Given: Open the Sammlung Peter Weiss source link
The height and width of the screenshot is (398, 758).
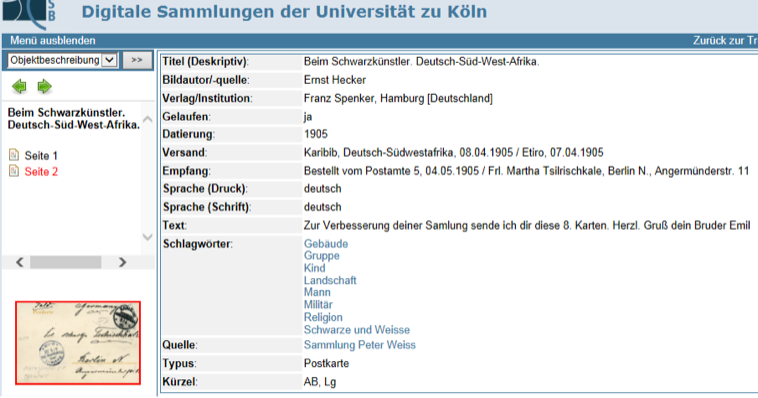Looking at the screenshot, I should (360, 345).
